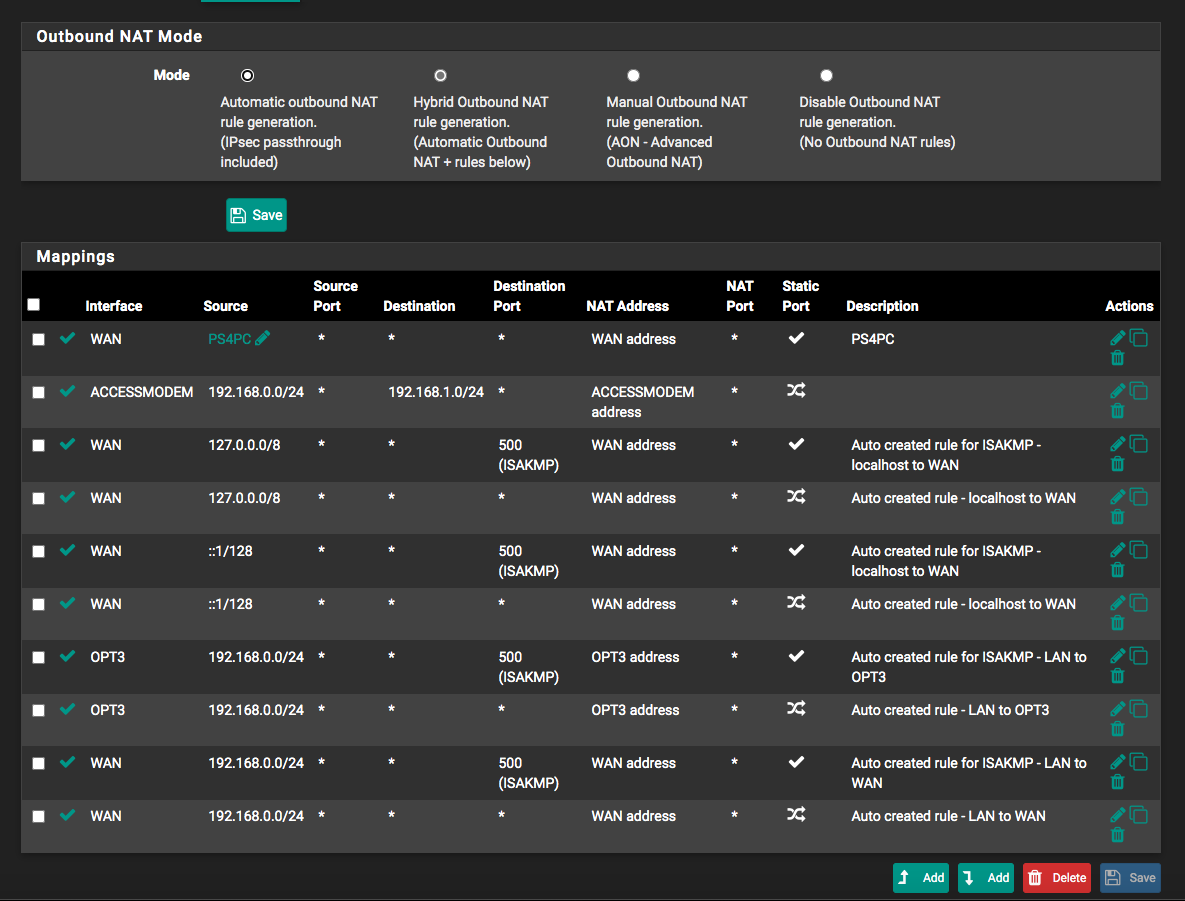Delete the LAN to OPT3 rule
Viewport: 1185px width, 901px height.
[x=1118, y=729]
